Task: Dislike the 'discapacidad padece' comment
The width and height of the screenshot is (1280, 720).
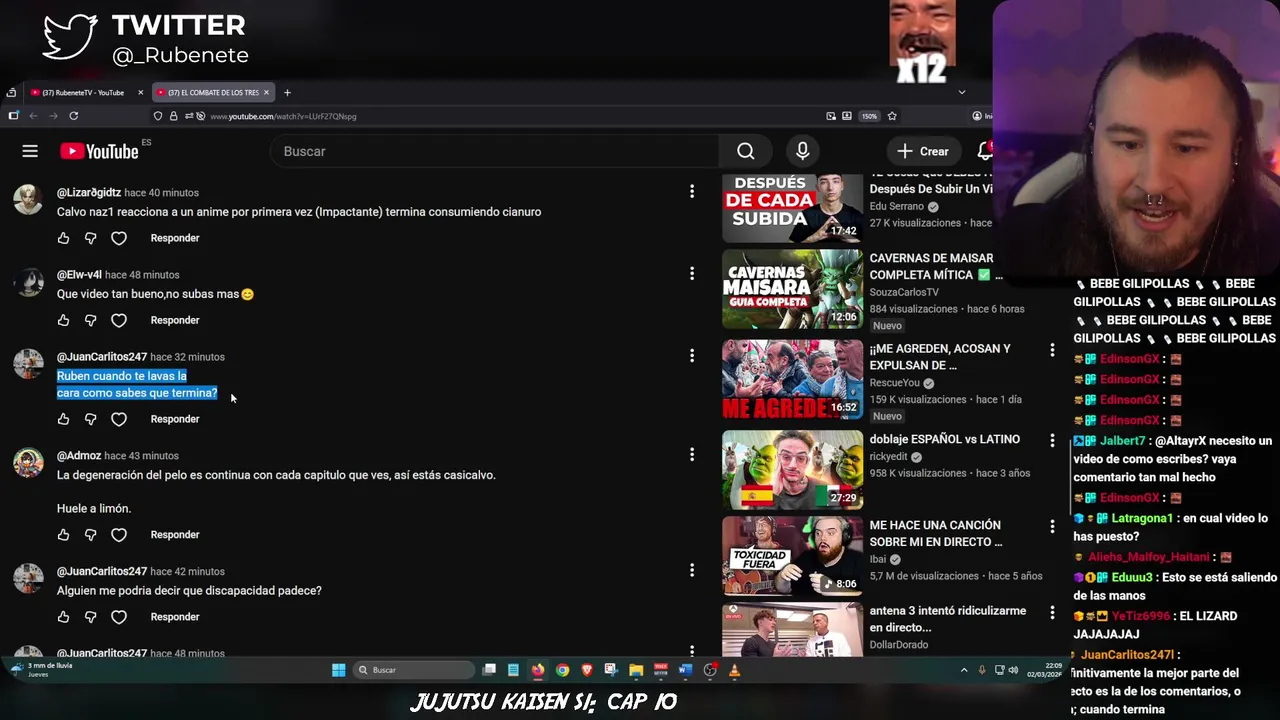Action: click(90, 617)
